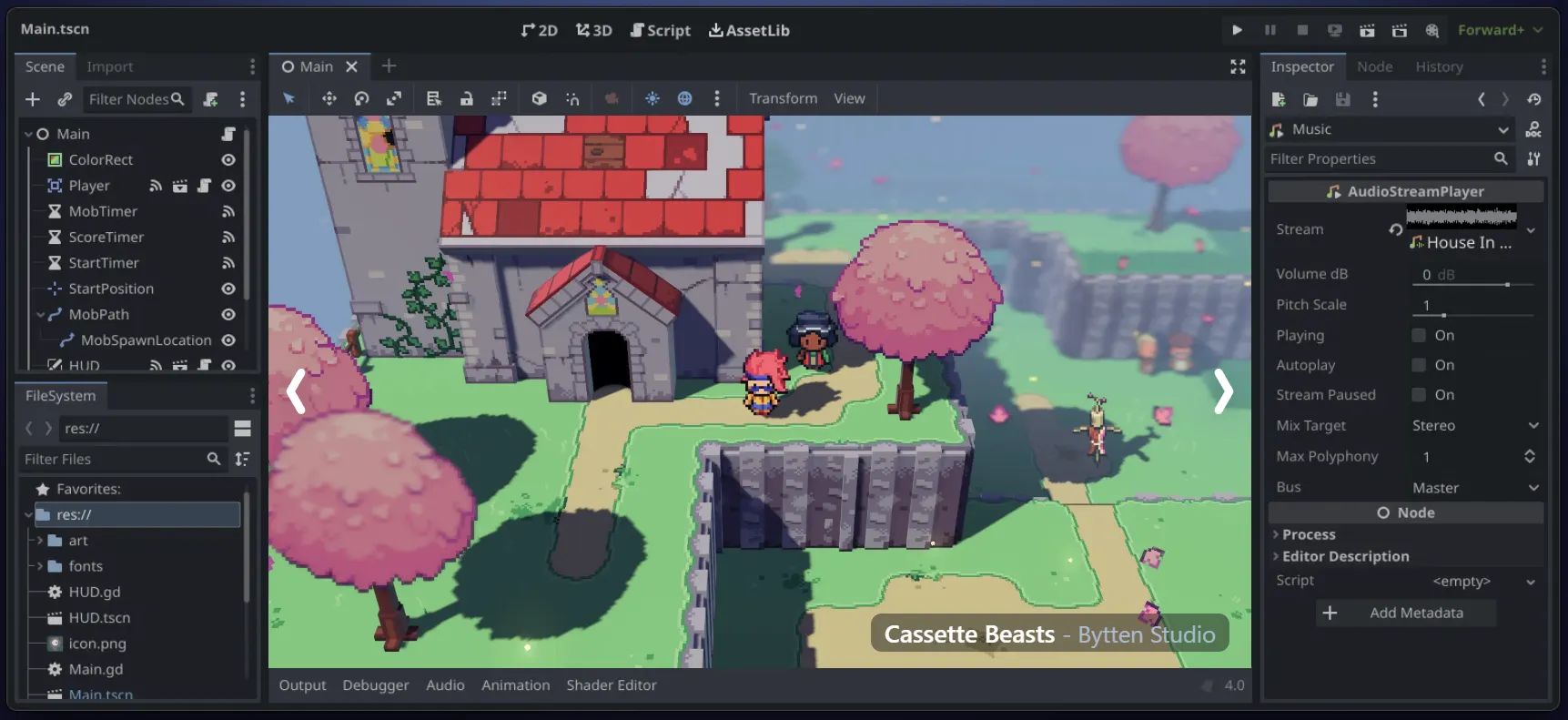Create a new resource in Inspector

pyautogui.click(x=1279, y=99)
